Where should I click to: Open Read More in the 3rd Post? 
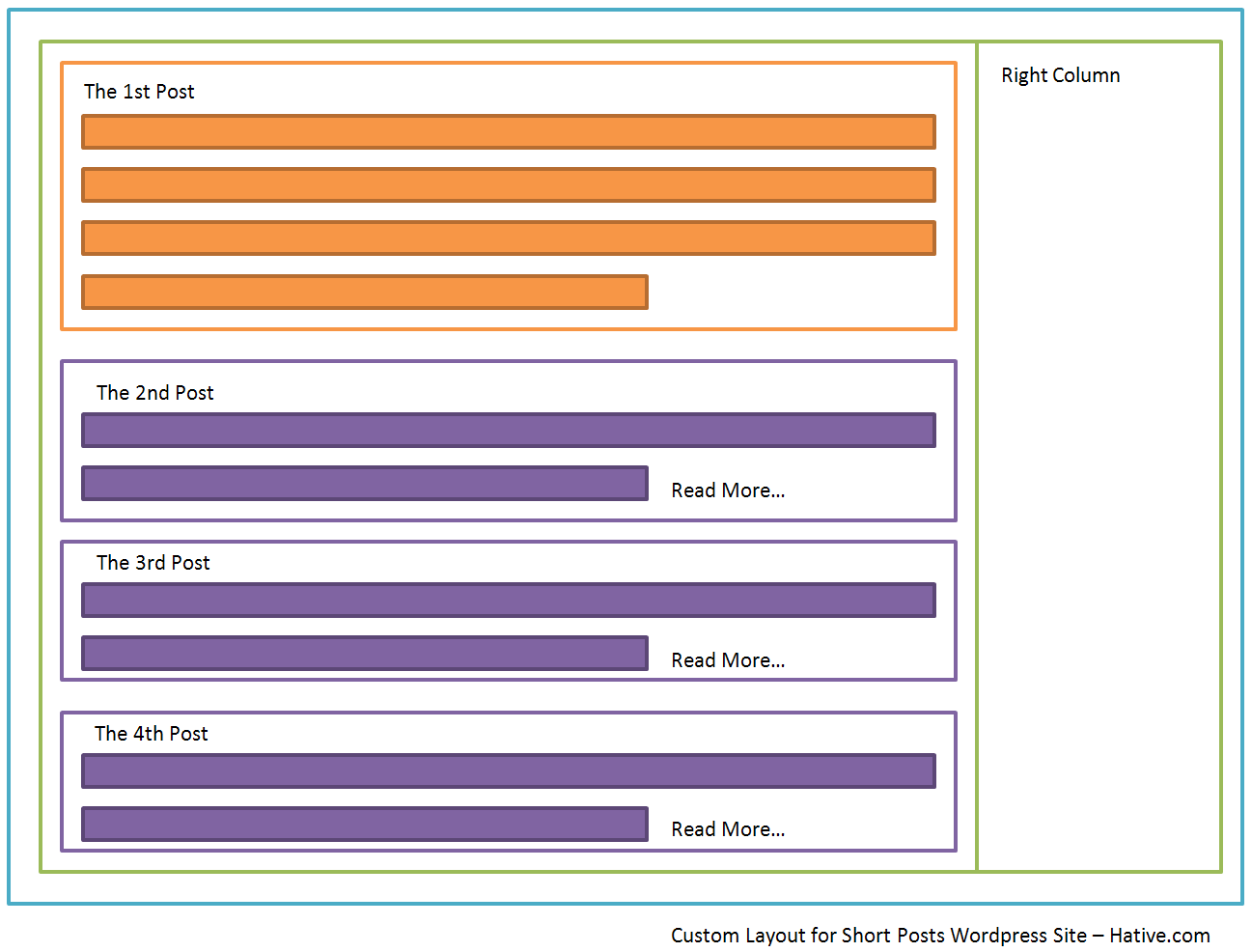[728, 660]
